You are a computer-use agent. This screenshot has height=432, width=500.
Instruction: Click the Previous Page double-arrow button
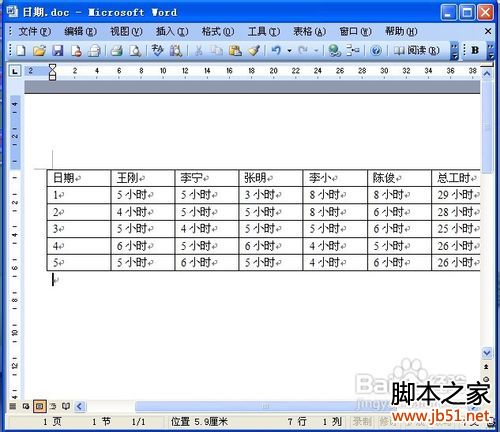point(487,367)
